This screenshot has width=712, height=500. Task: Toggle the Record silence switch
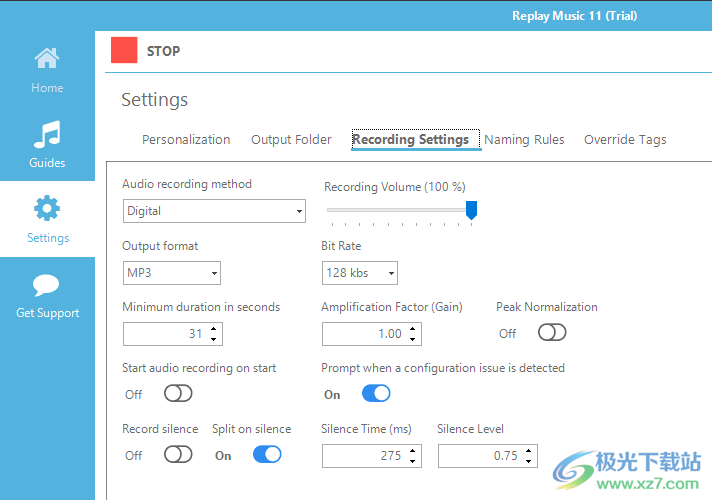(178, 454)
